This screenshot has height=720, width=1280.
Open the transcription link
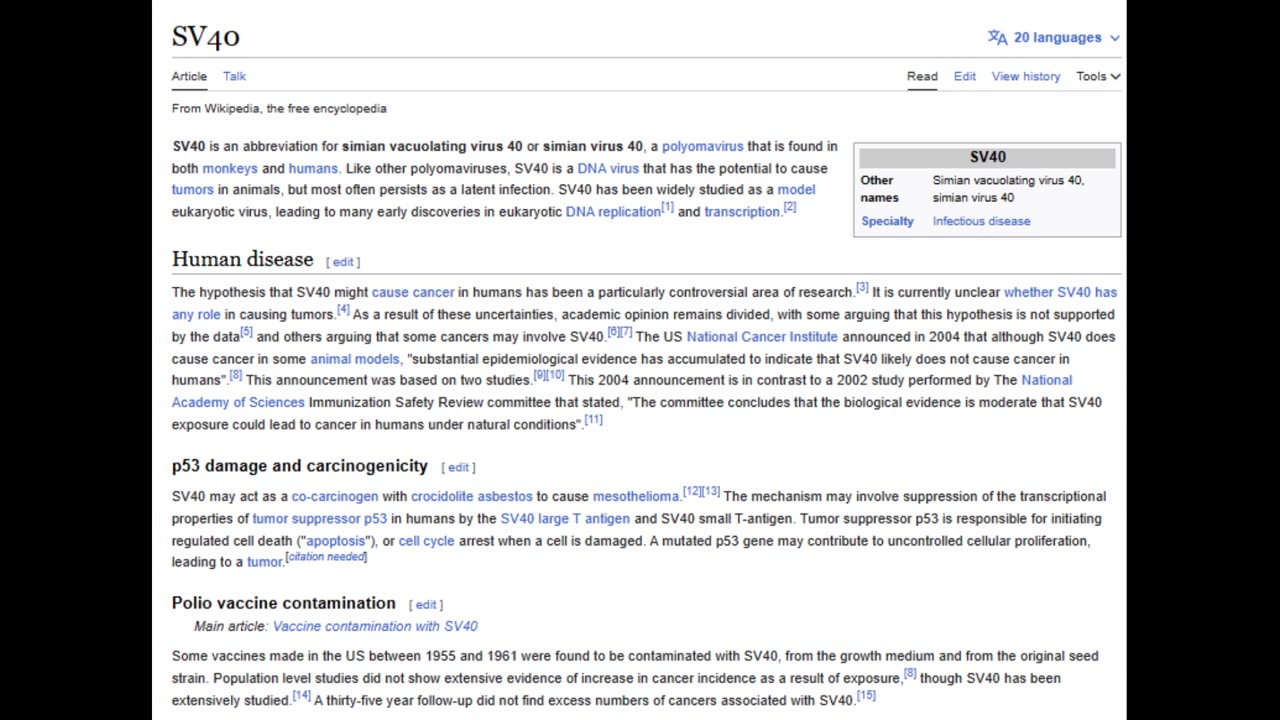click(741, 211)
